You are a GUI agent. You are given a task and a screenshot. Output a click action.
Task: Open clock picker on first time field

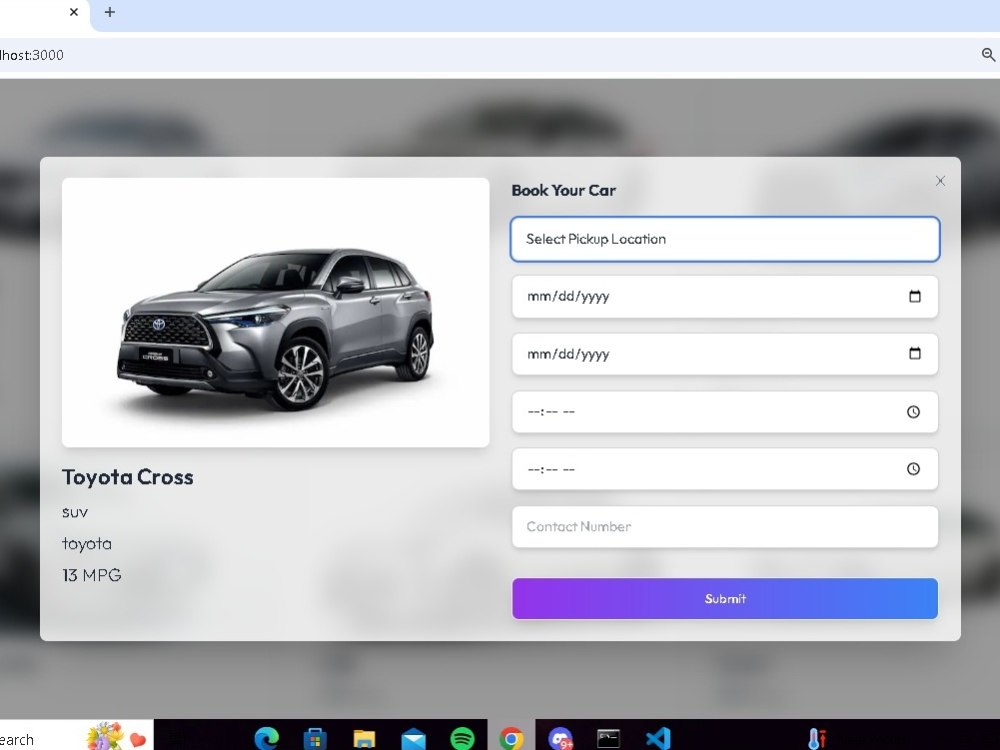(913, 411)
